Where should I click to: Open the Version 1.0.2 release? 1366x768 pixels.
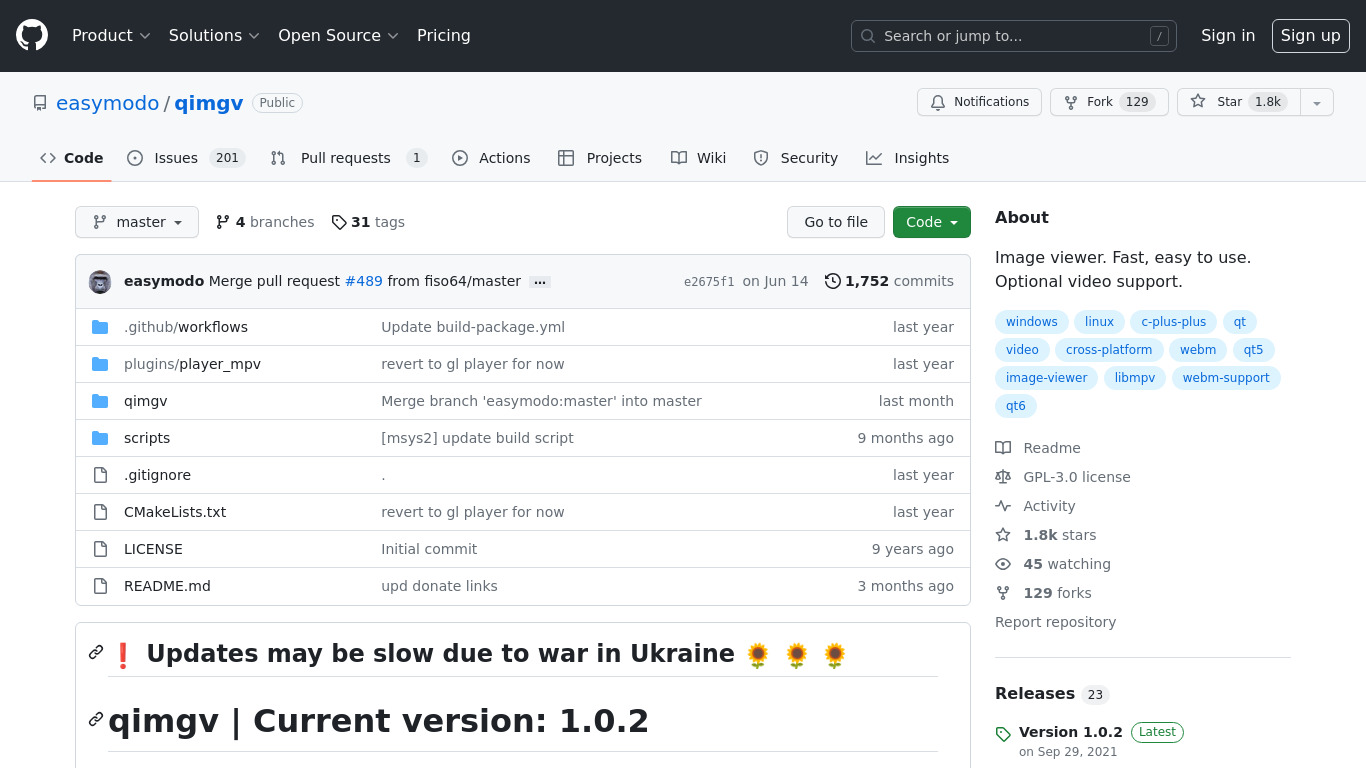point(1071,732)
